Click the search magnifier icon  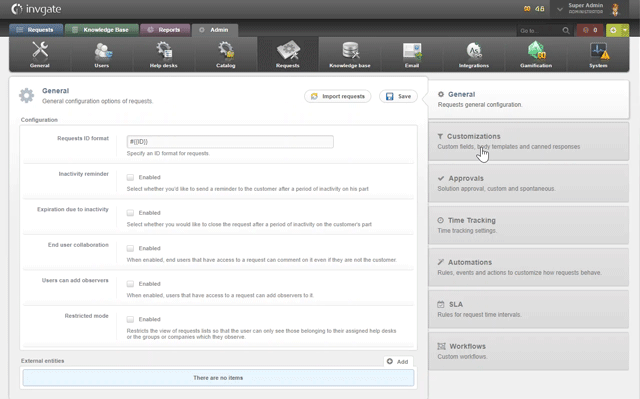coord(566,31)
